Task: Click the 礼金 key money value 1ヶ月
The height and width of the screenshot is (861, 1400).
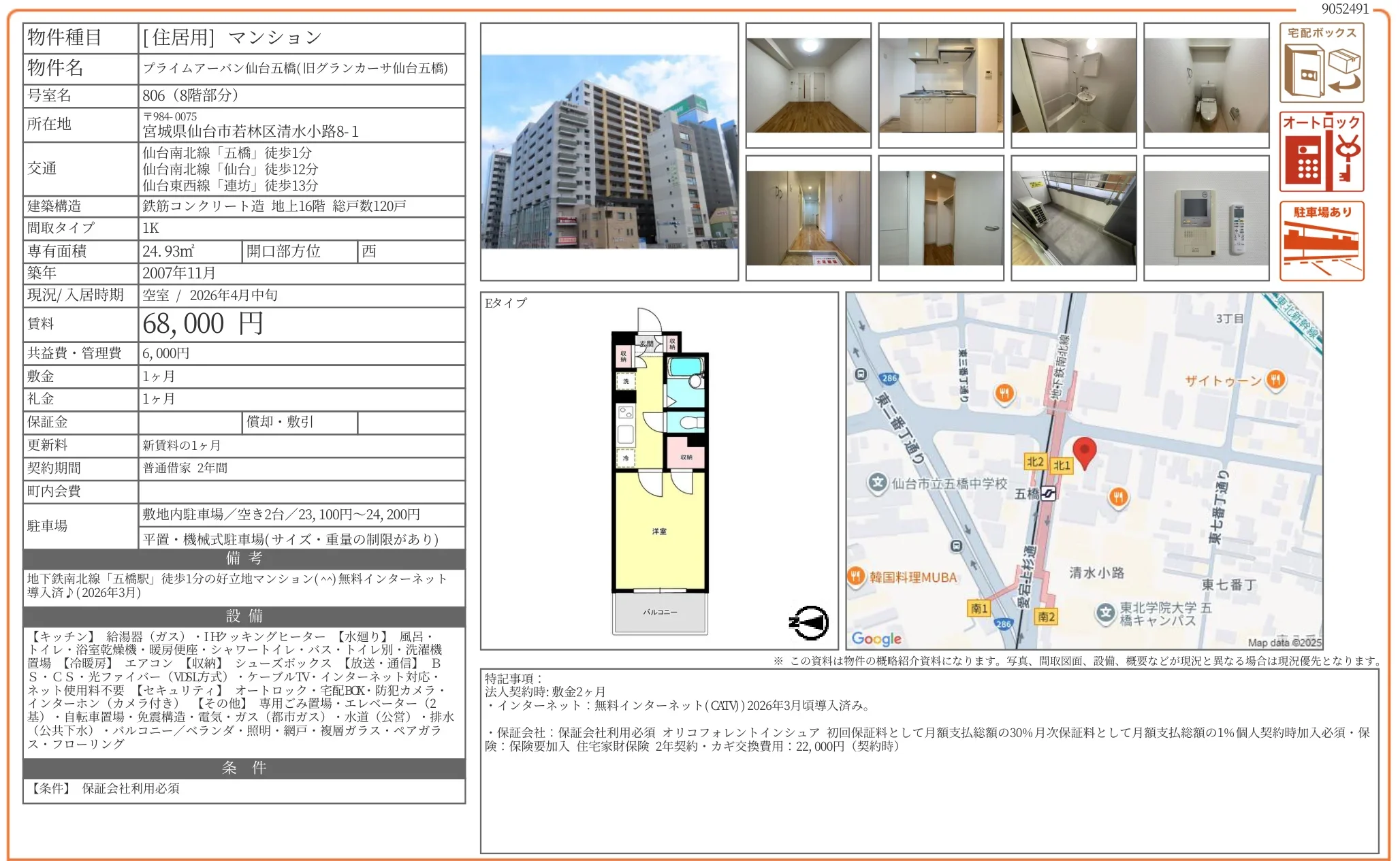Action: (159, 399)
